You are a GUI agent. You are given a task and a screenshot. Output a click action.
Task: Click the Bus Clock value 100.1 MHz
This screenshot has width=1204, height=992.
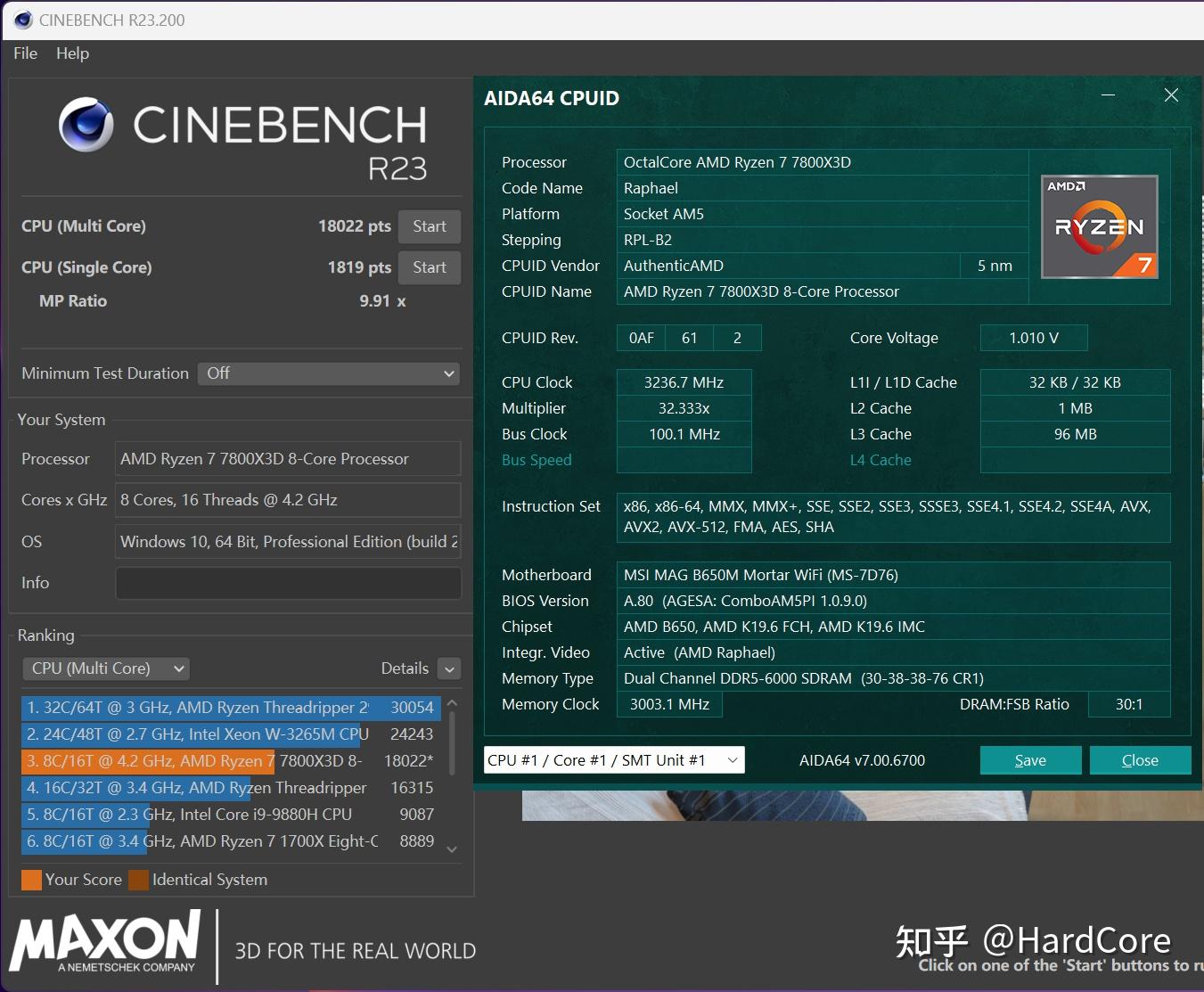[x=684, y=434]
